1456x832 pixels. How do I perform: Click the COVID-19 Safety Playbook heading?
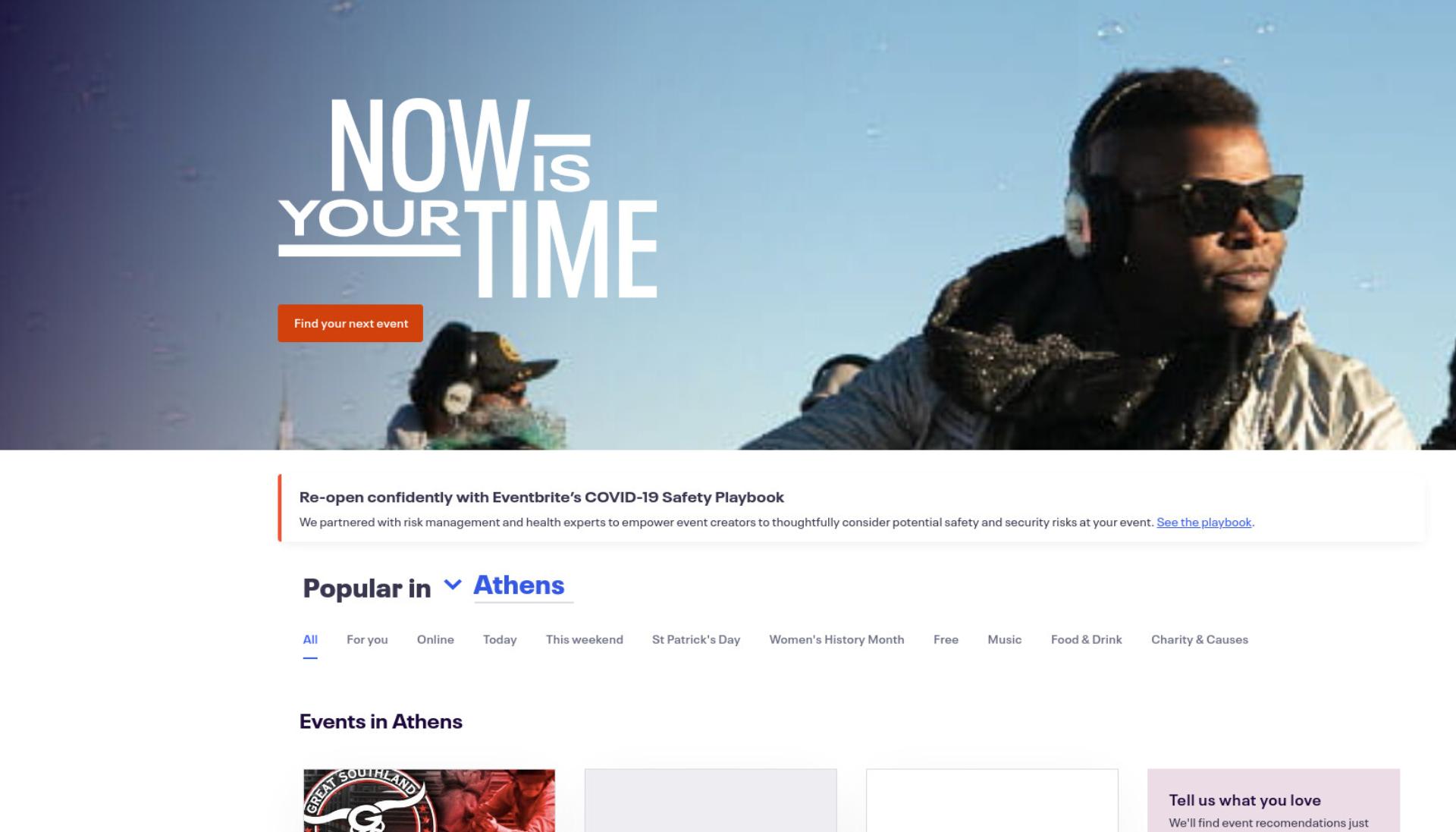[x=541, y=497]
